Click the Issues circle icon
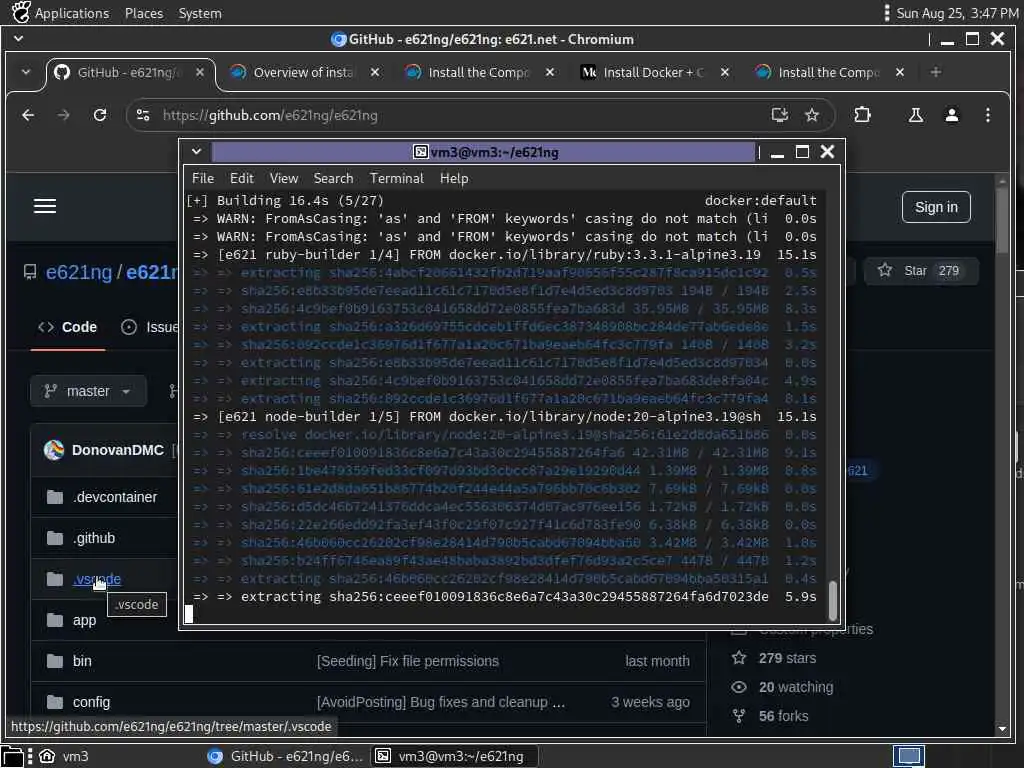The width and height of the screenshot is (1024, 768). coord(129,327)
